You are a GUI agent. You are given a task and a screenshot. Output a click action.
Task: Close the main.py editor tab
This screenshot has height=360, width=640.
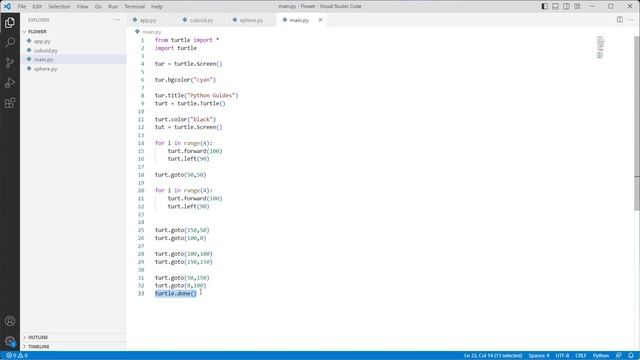click(320, 20)
